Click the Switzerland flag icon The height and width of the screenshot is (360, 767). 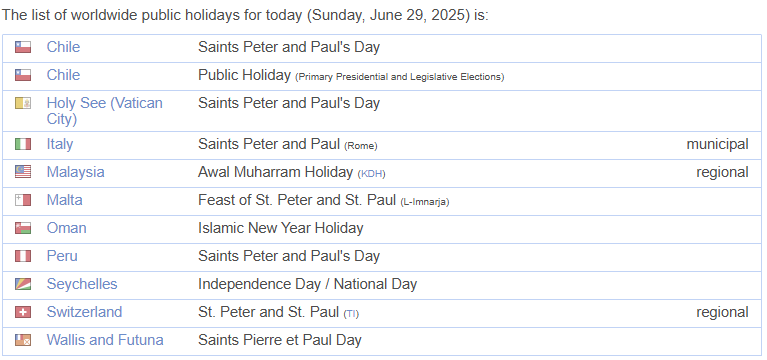[x=23, y=312]
